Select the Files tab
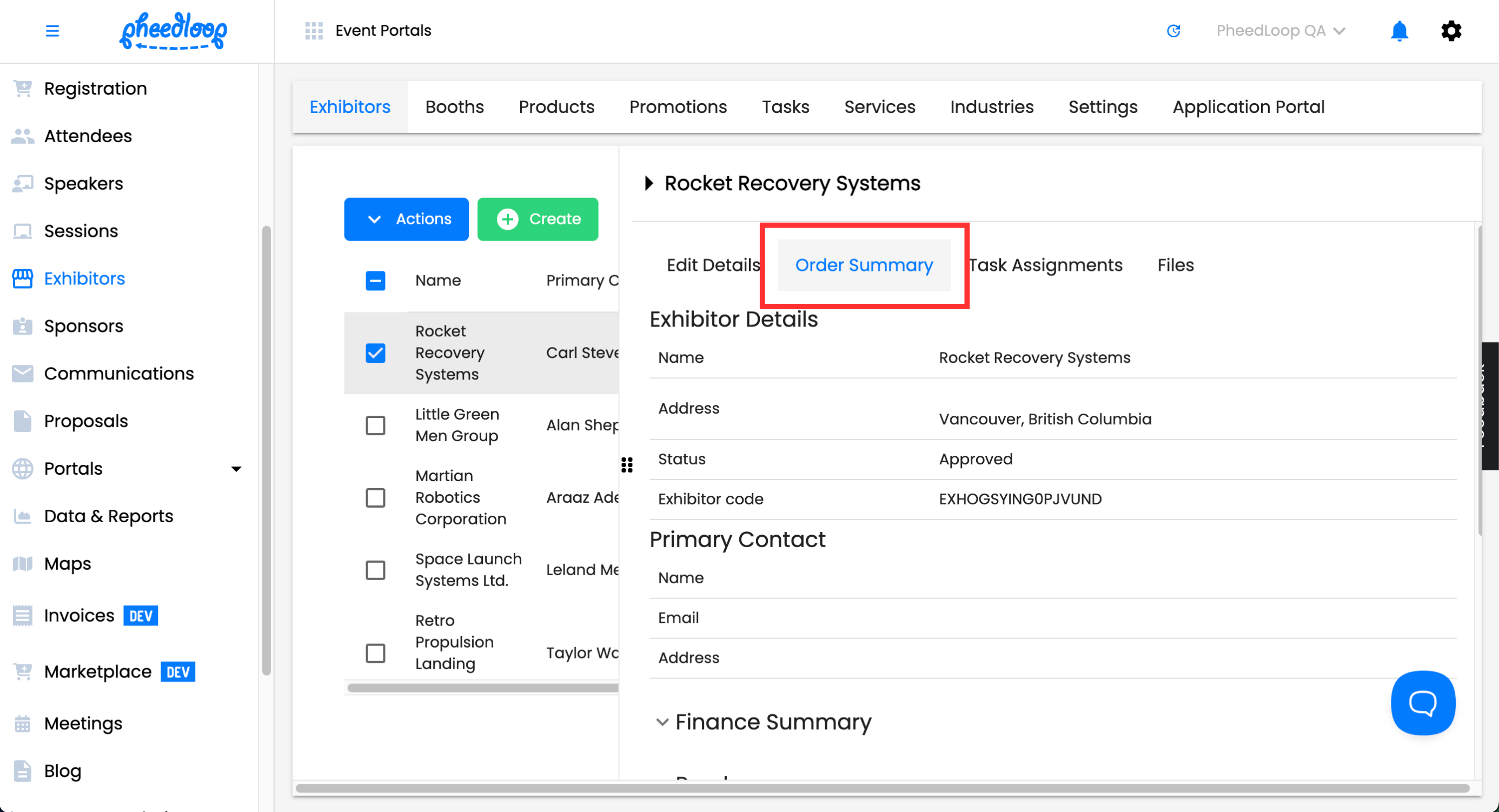Viewport: 1499px width, 812px height. pyautogui.click(x=1175, y=265)
